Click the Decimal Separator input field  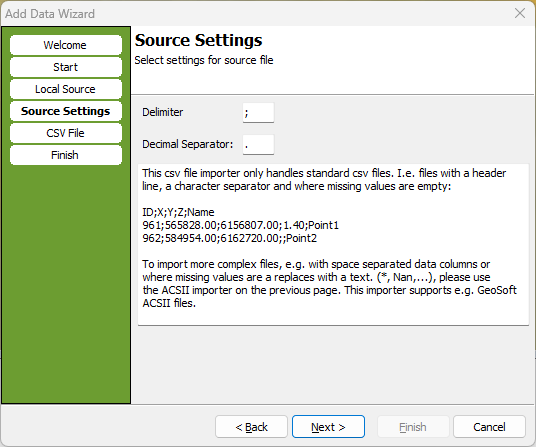pyautogui.click(x=258, y=145)
